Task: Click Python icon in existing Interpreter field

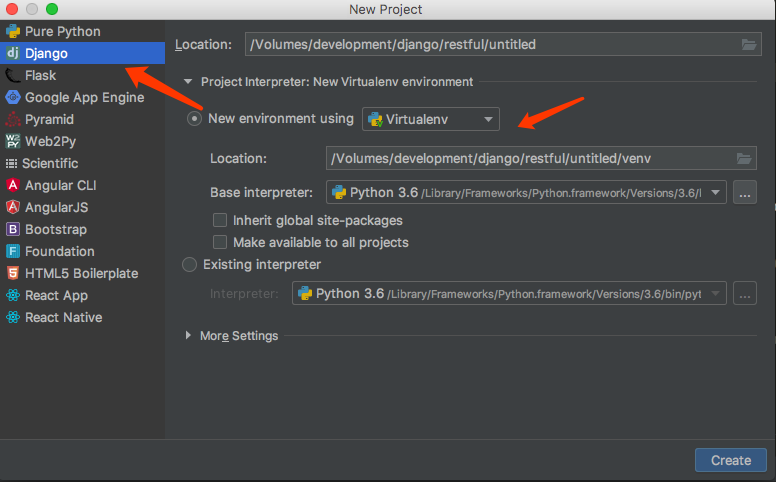Action: (305, 293)
